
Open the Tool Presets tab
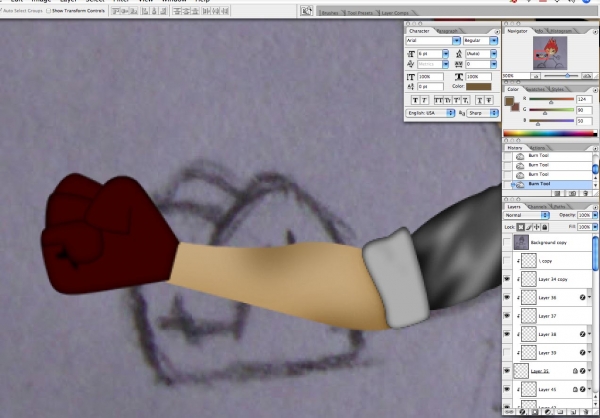(x=360, y=13)
